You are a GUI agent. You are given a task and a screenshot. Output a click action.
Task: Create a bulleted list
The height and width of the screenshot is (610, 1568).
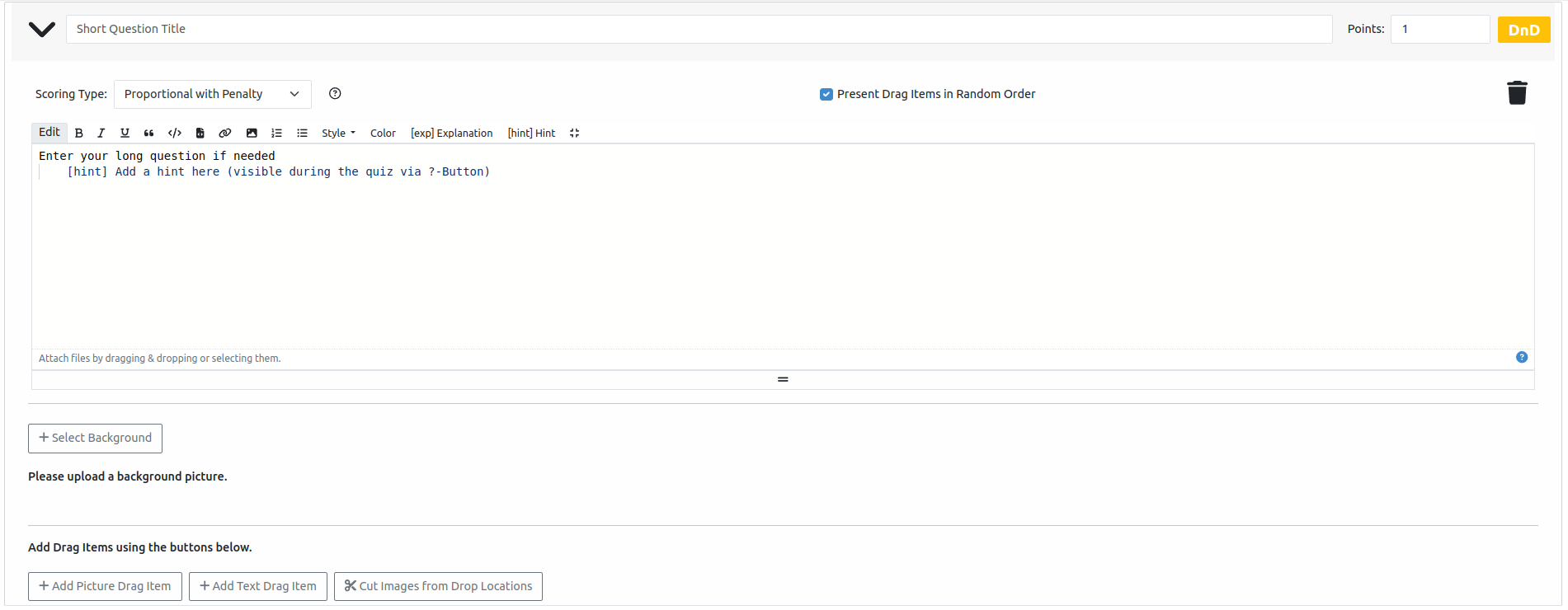click(x=302, y=133)
